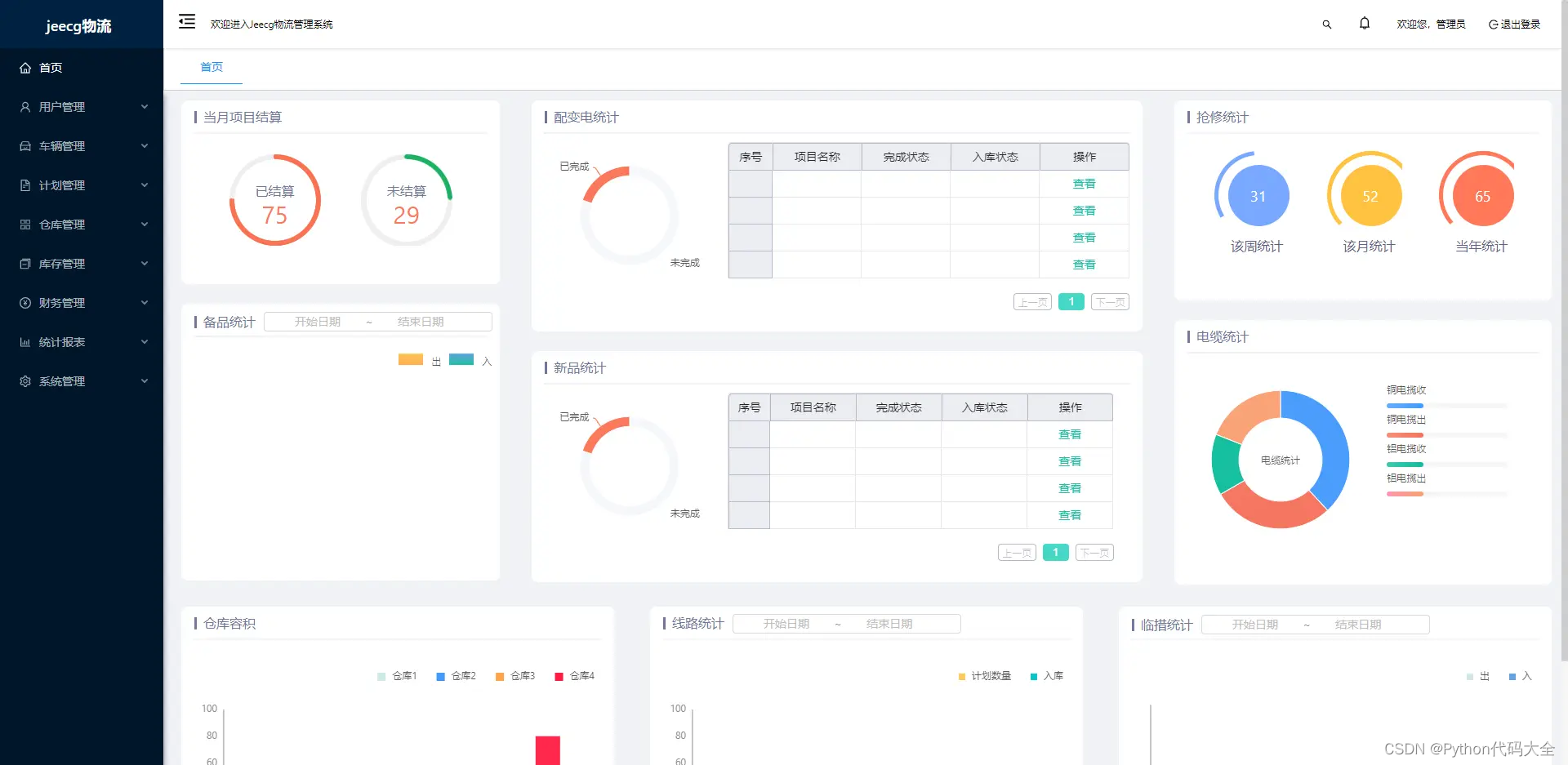Expand the 系统管理 menu chevron

pyautogui.click(x=145, y=381)
